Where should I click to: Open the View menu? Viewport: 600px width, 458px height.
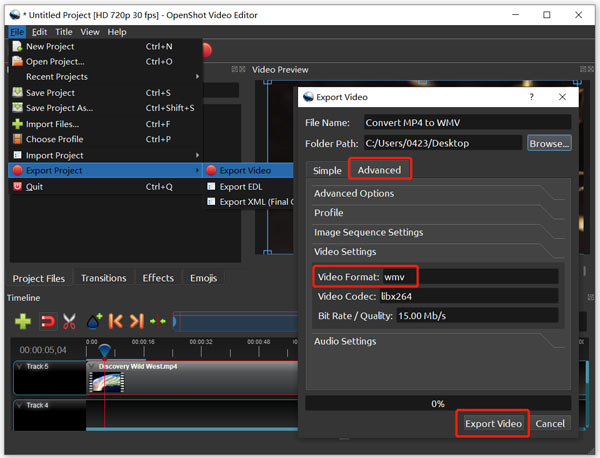pyautogui.click(x=90, y=32)
